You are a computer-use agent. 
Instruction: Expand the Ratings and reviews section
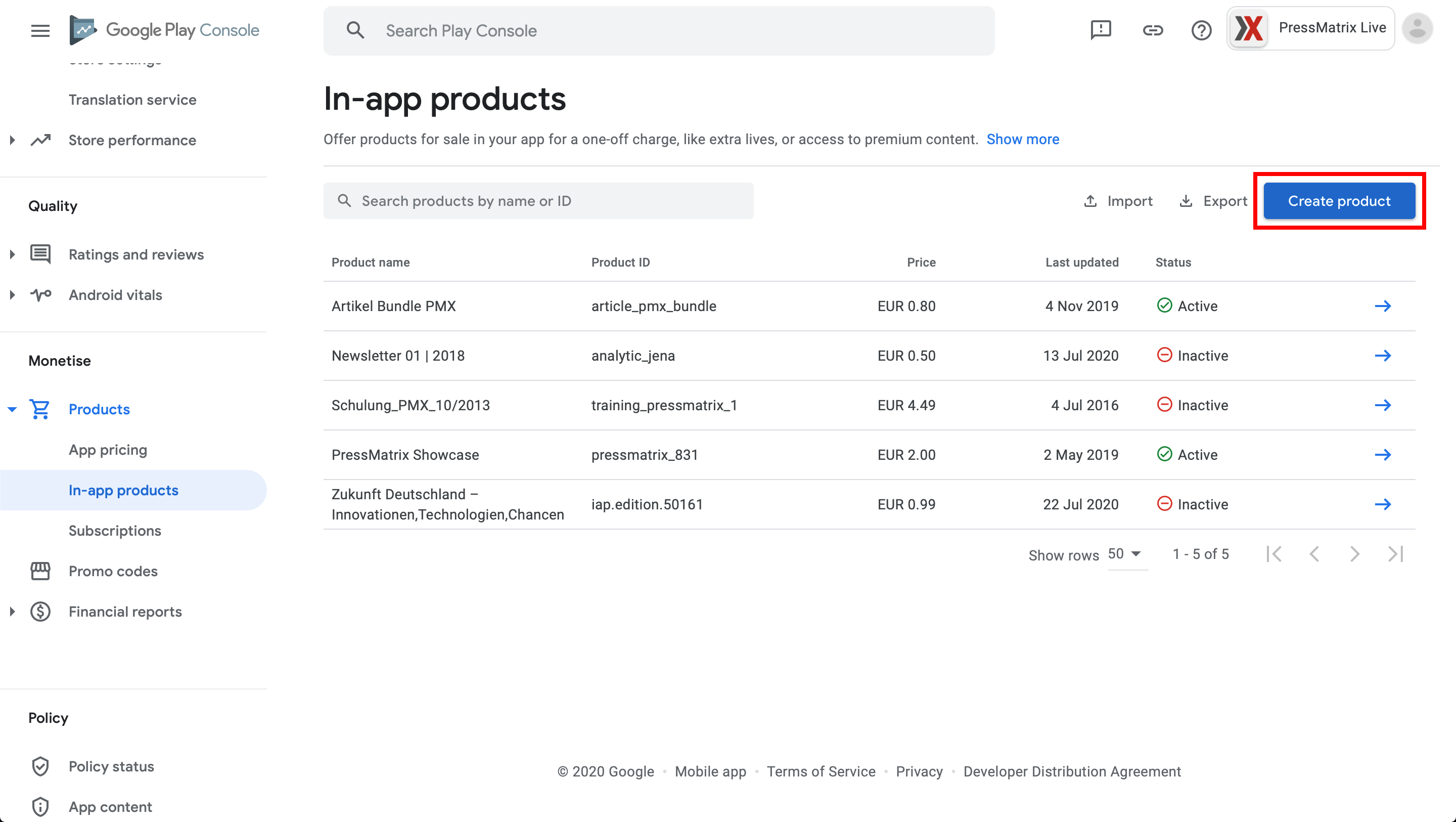13,254
